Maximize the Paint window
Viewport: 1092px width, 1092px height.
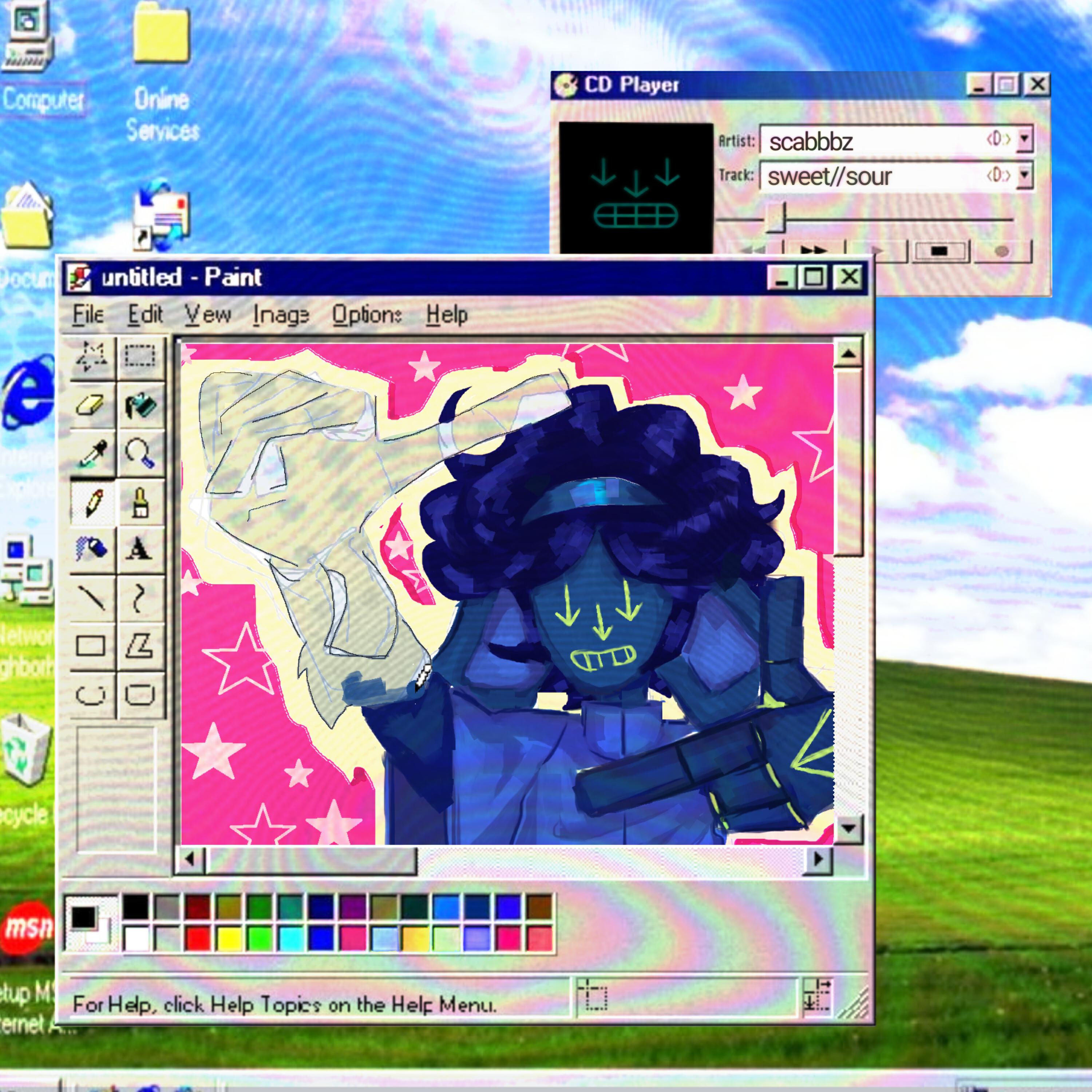coord(814,277)
